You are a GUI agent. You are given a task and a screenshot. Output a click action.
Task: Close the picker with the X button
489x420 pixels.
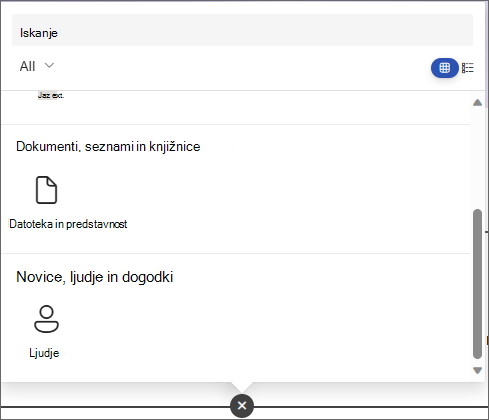(242, 406)
